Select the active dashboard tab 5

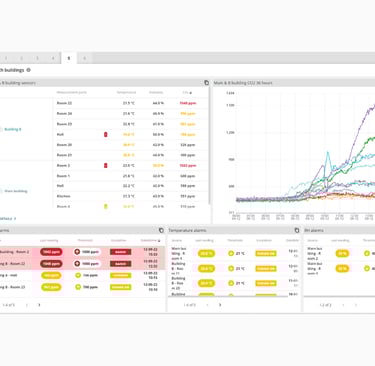pyautogui.click(x=69, y=58)
